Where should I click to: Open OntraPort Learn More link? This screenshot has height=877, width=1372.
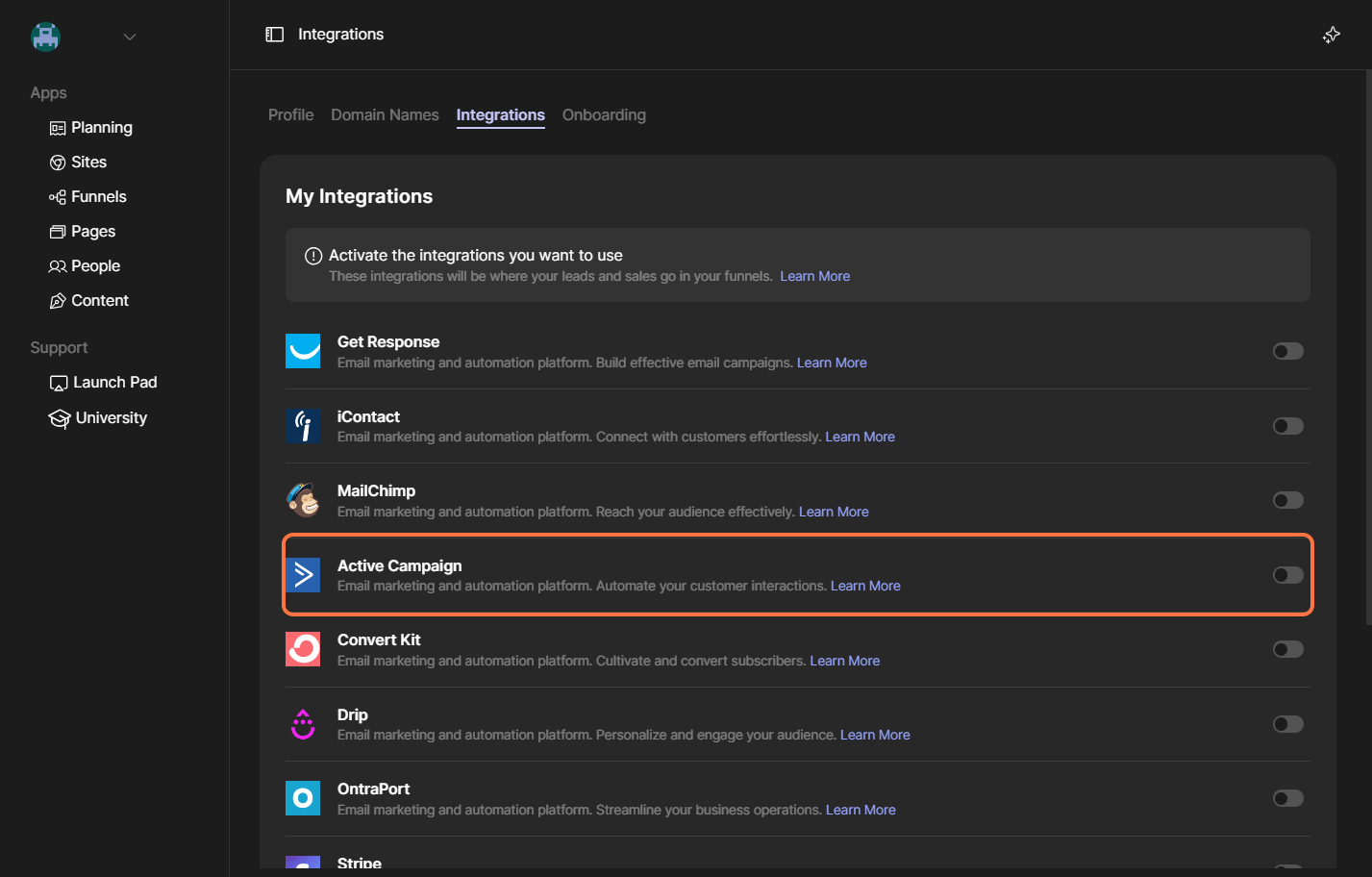click(861, 811)
